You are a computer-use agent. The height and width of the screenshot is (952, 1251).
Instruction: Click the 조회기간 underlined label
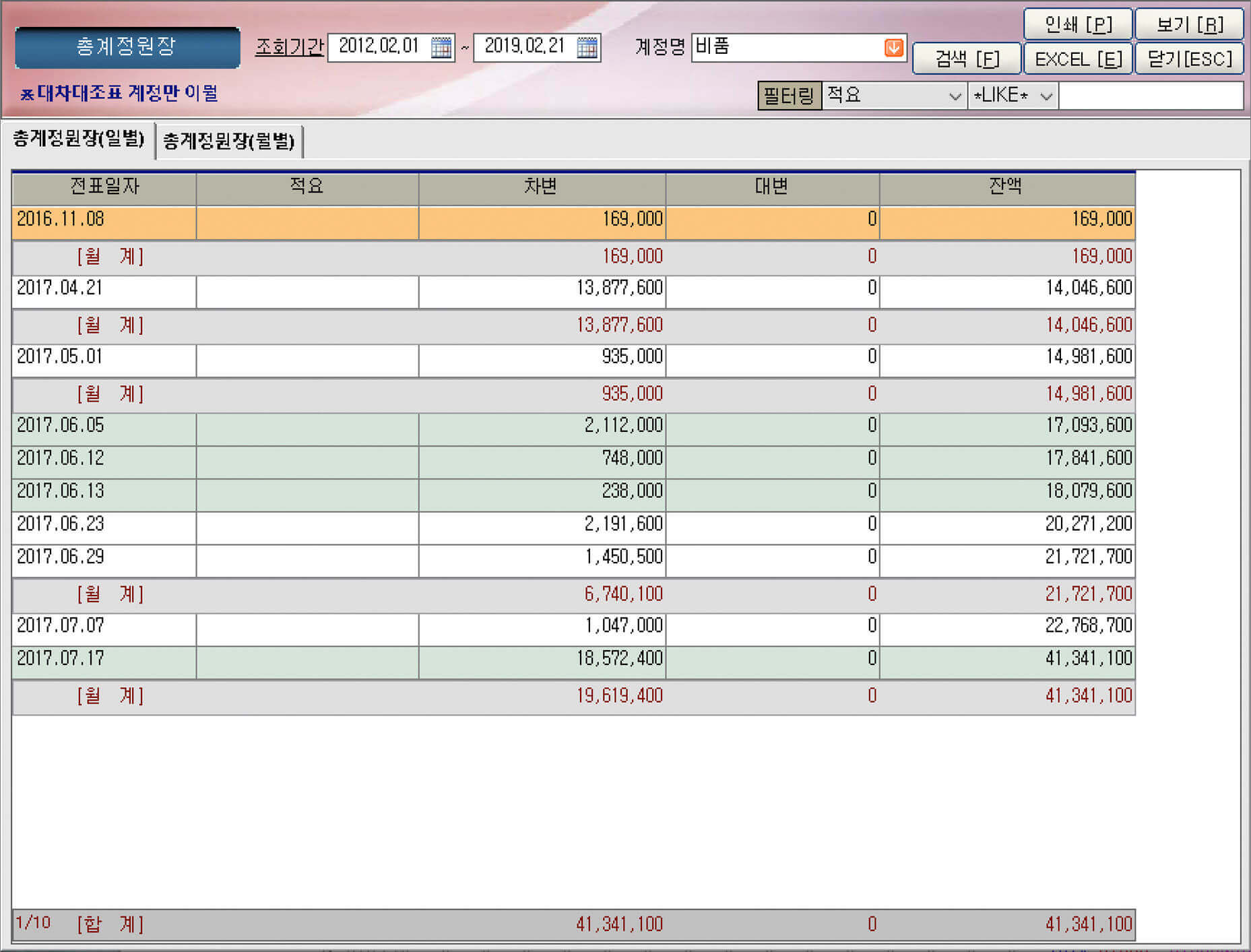(290, 47)
